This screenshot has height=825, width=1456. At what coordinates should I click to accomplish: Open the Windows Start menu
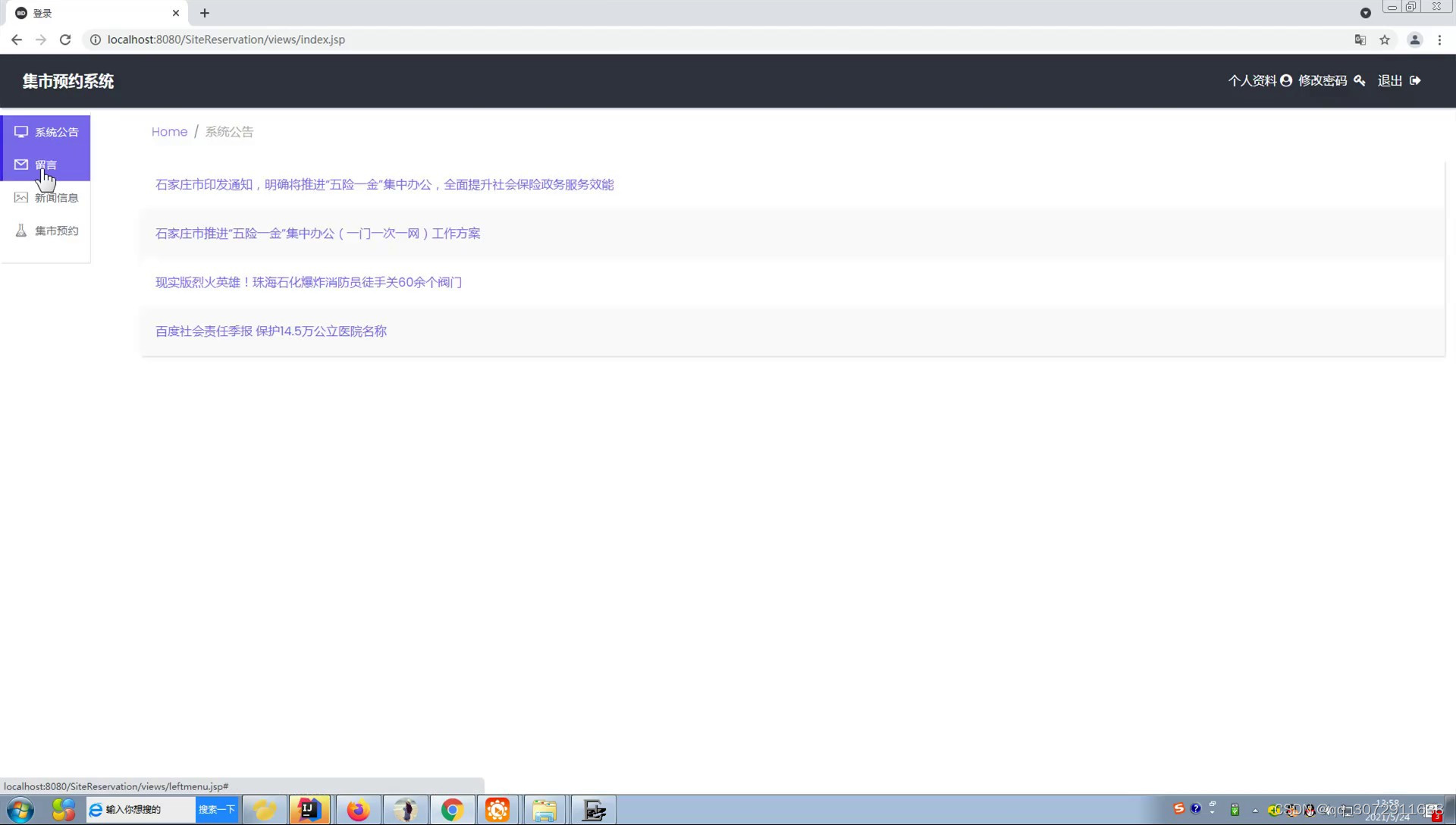point(20,810)
